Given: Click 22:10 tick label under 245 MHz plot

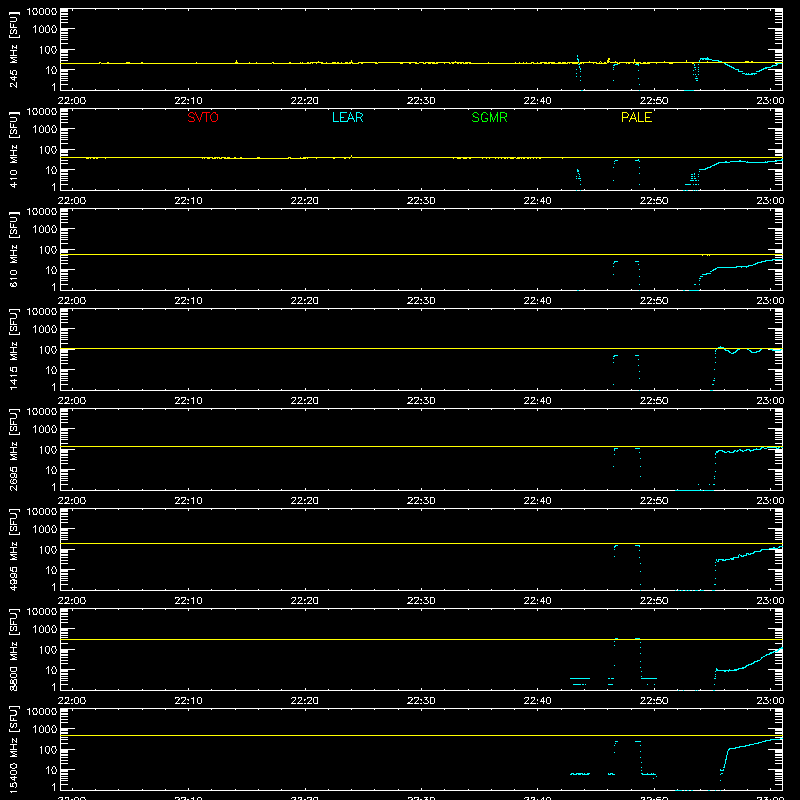Looking at the screenshot, I should pos(188,101).
